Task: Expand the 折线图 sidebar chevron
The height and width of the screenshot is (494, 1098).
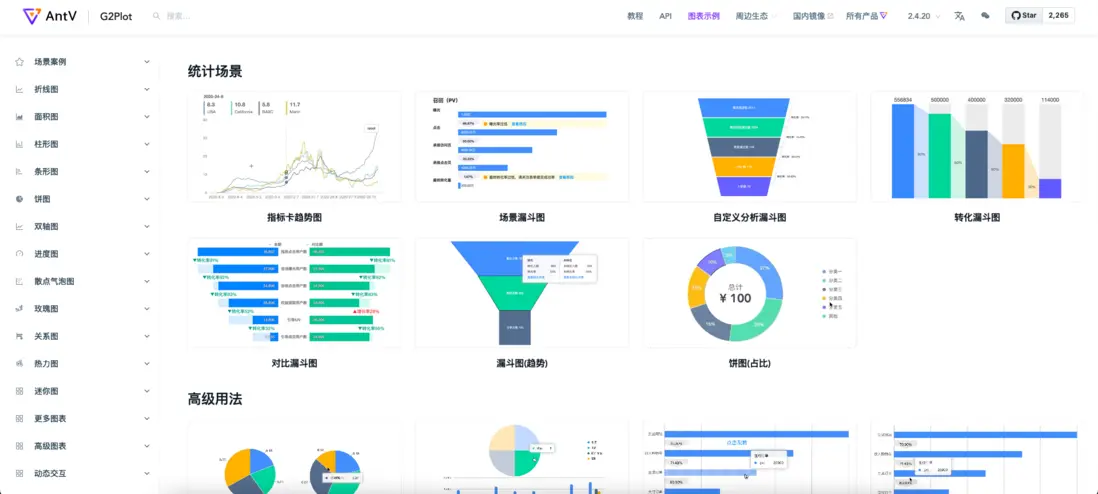Action: tap(147, 89)
